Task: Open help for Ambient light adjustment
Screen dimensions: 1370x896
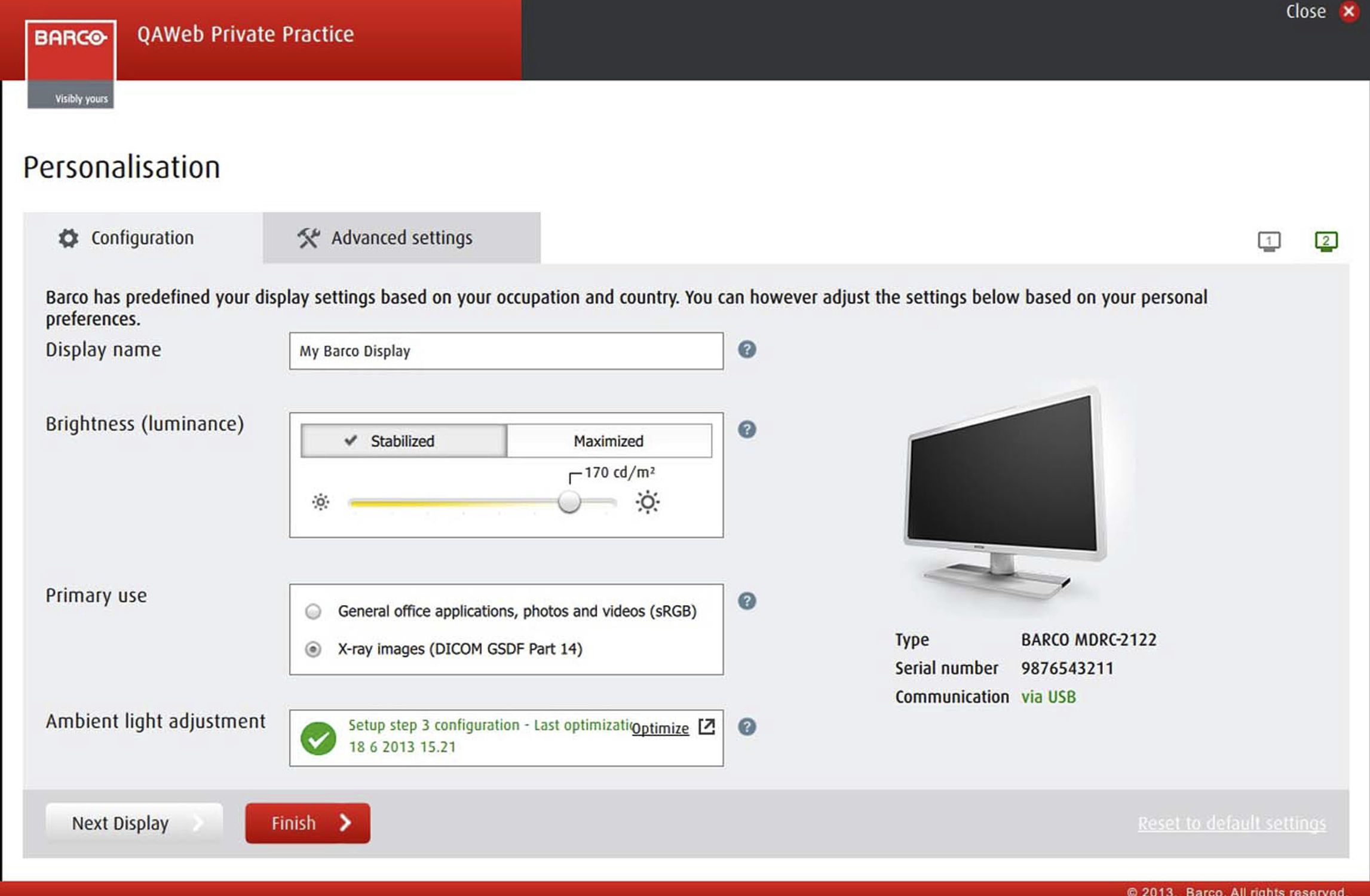Action: click(x=747, y=726)
